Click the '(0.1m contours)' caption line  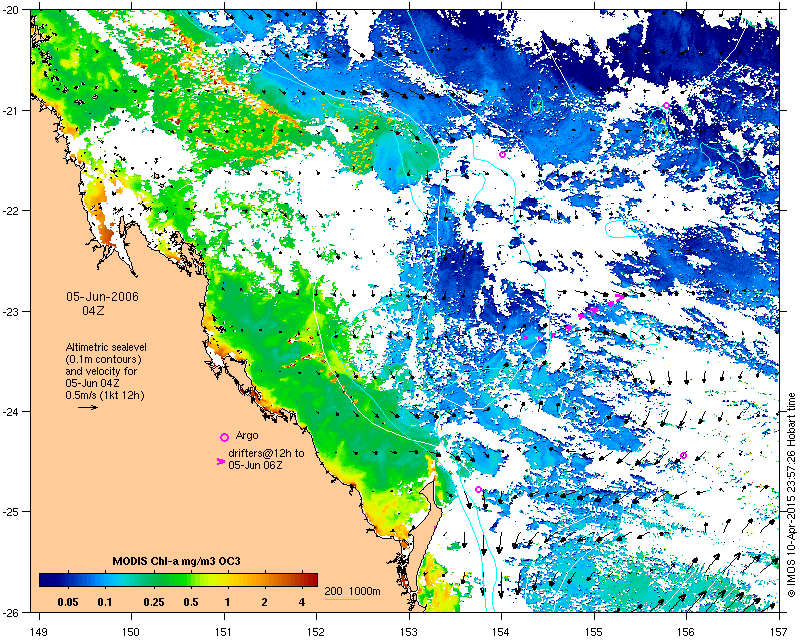point(104,359)
